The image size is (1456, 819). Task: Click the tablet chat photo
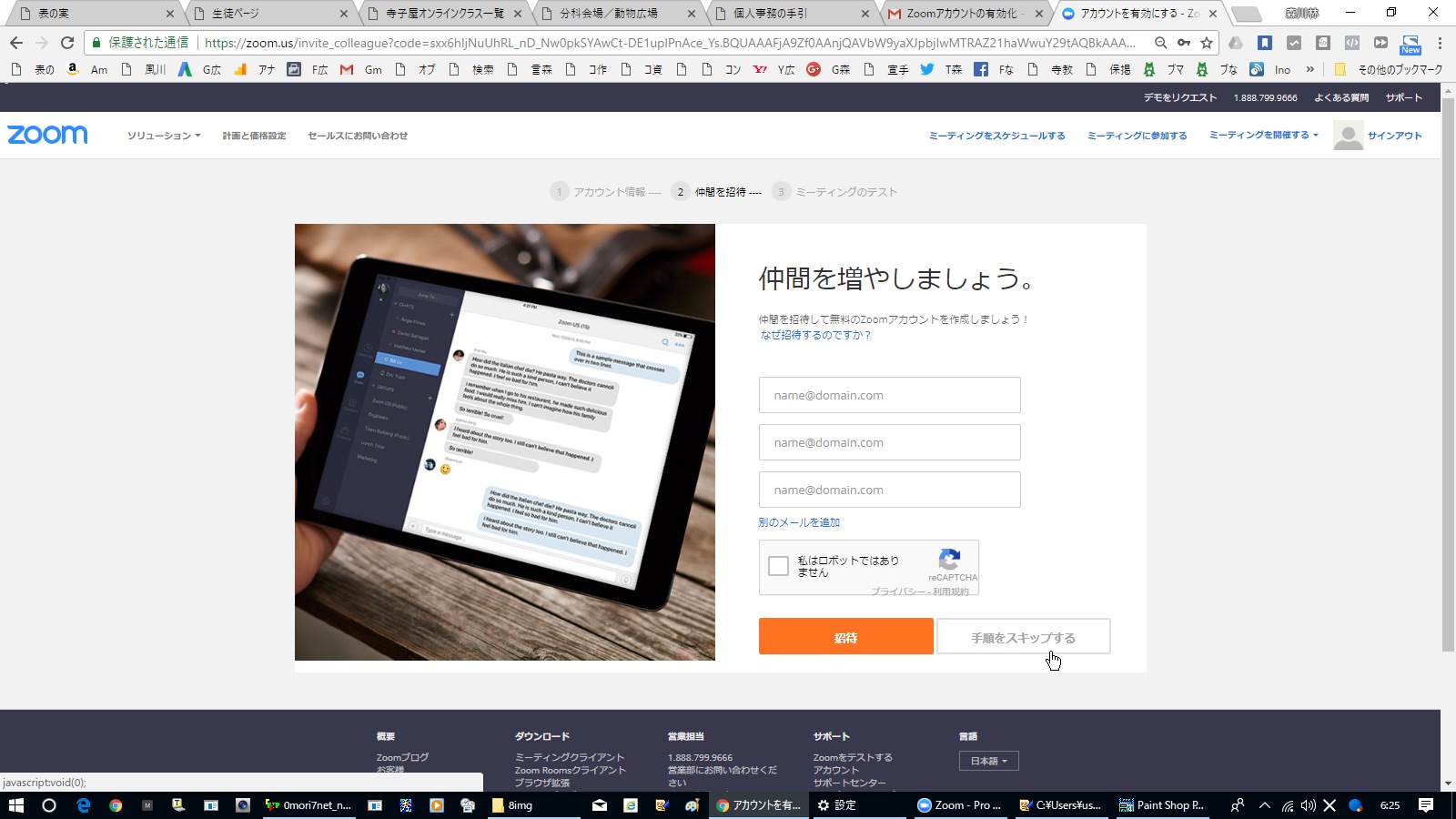coord(505,442)
